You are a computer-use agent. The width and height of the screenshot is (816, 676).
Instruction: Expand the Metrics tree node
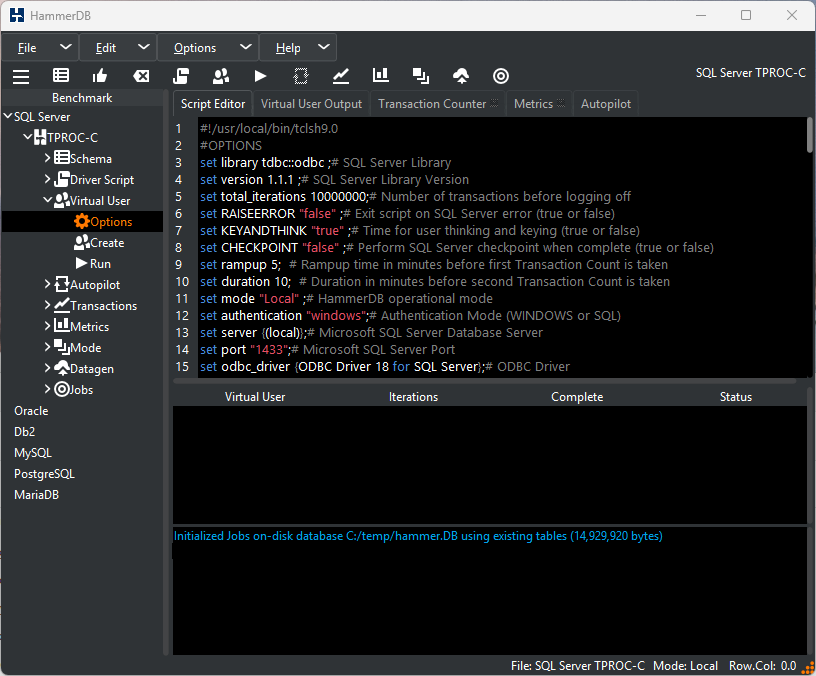coord(48,326)
